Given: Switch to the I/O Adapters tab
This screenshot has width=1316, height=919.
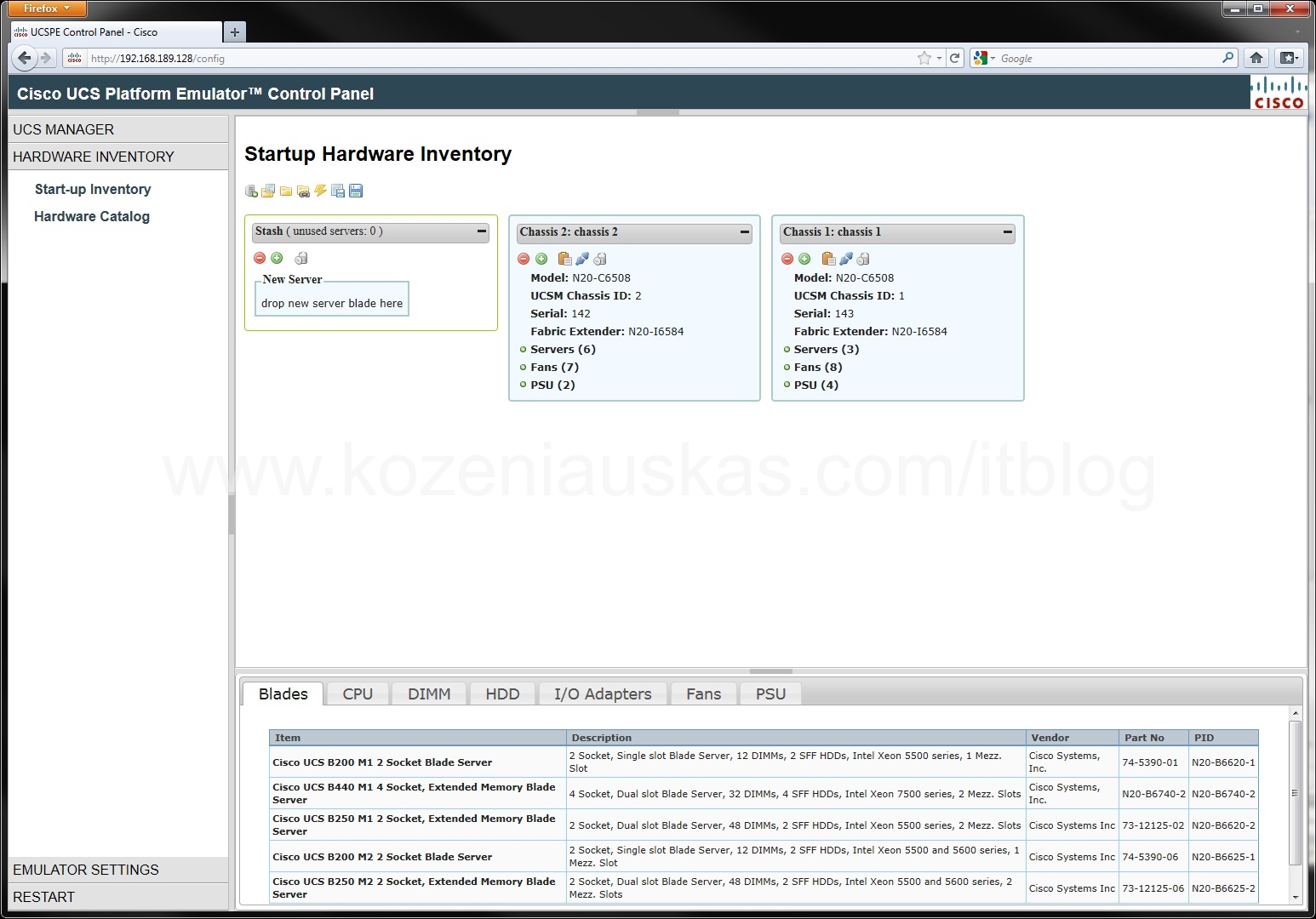Looking at the screenshot, I should [603, 694].
